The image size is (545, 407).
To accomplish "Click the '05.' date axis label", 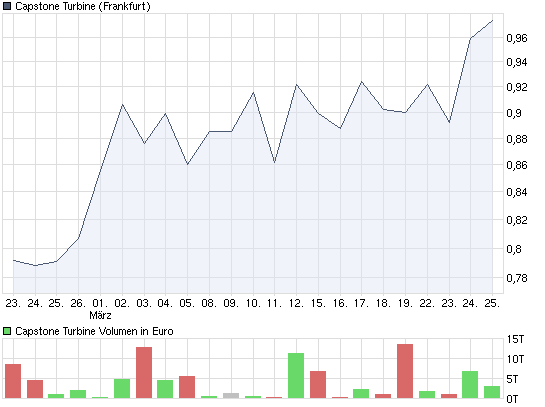I will pos(187,303).
